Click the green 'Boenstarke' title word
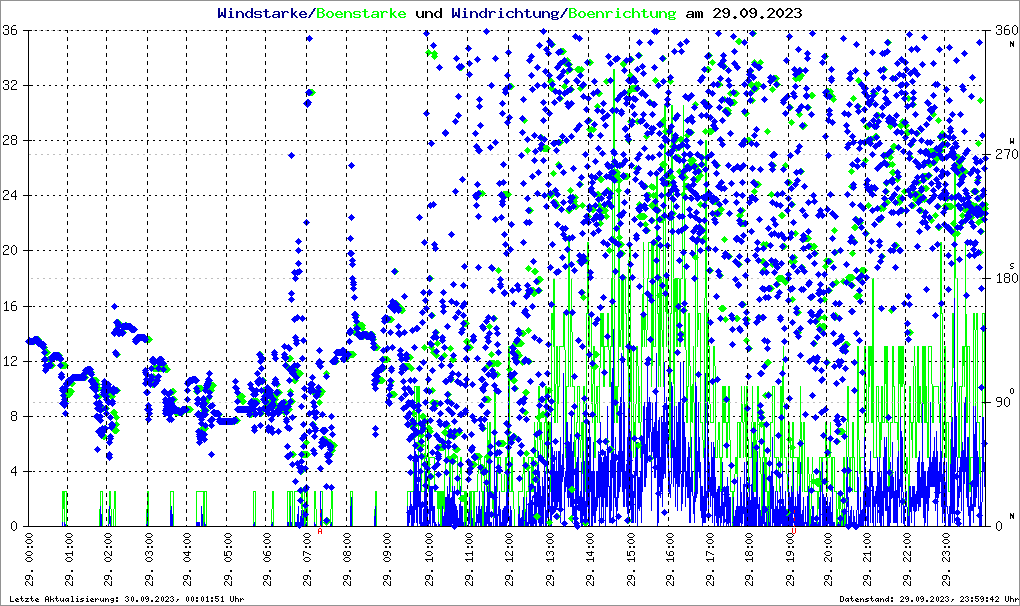The width and height of the screenshot is (1020, 606). (360, 13)
